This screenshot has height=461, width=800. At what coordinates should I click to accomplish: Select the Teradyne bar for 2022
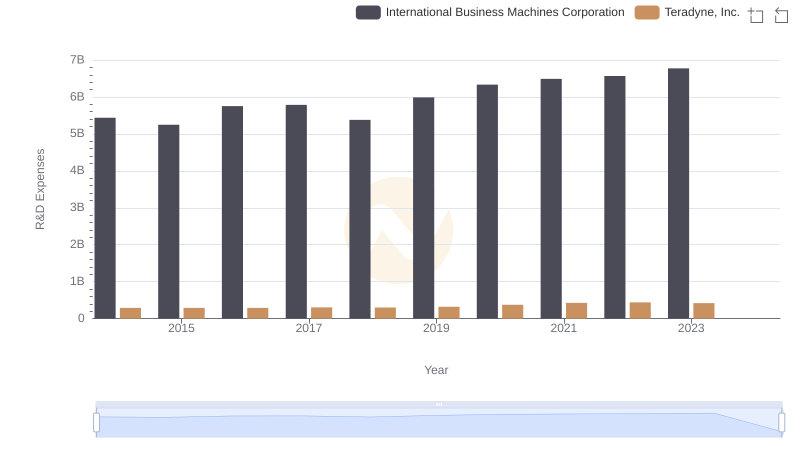[640, 310]
